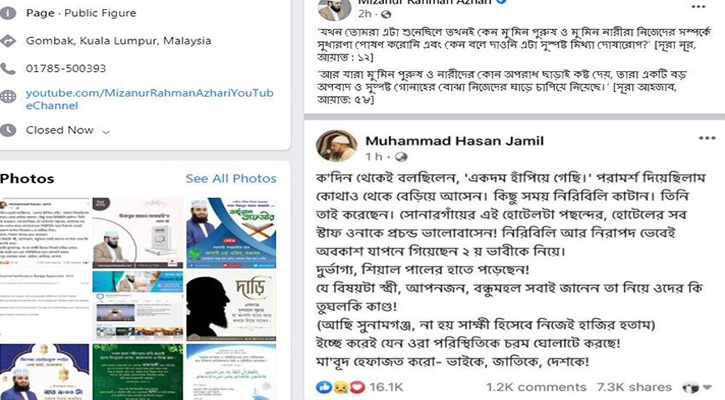Viewport: 725px width, 400px height.
Task: Click the 1h timestamp on Hasan Jamil's post
Action: click(x=374, y=157)
